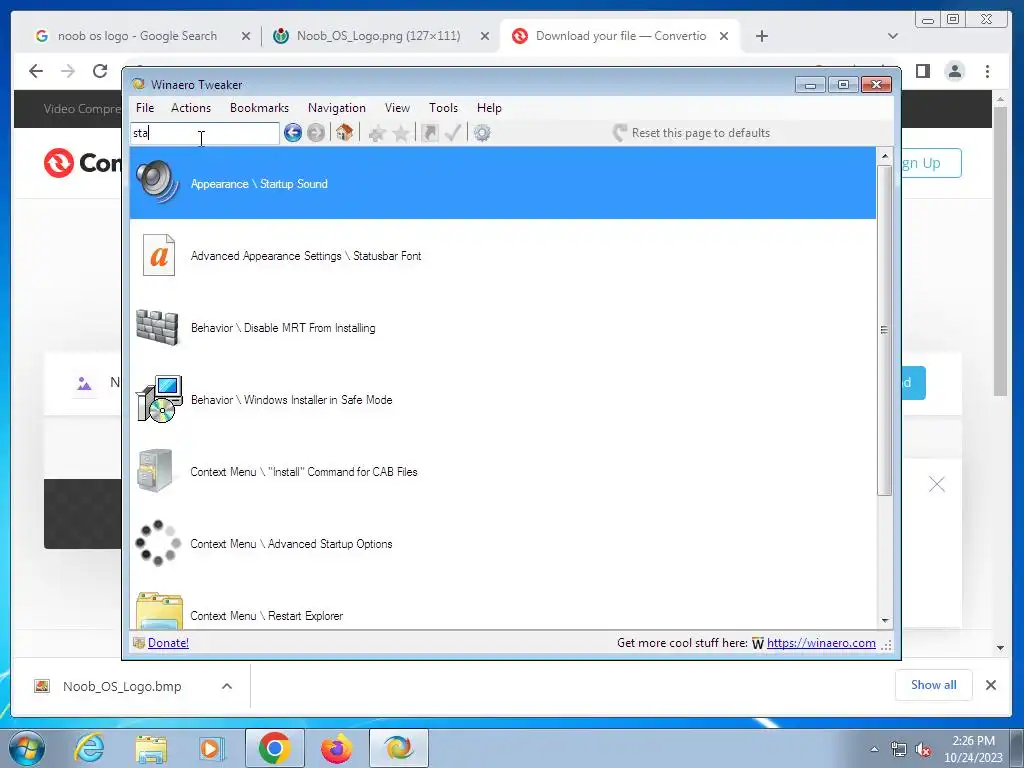
Task: Show hidden tray icons arrow
Action: (874, 749)
